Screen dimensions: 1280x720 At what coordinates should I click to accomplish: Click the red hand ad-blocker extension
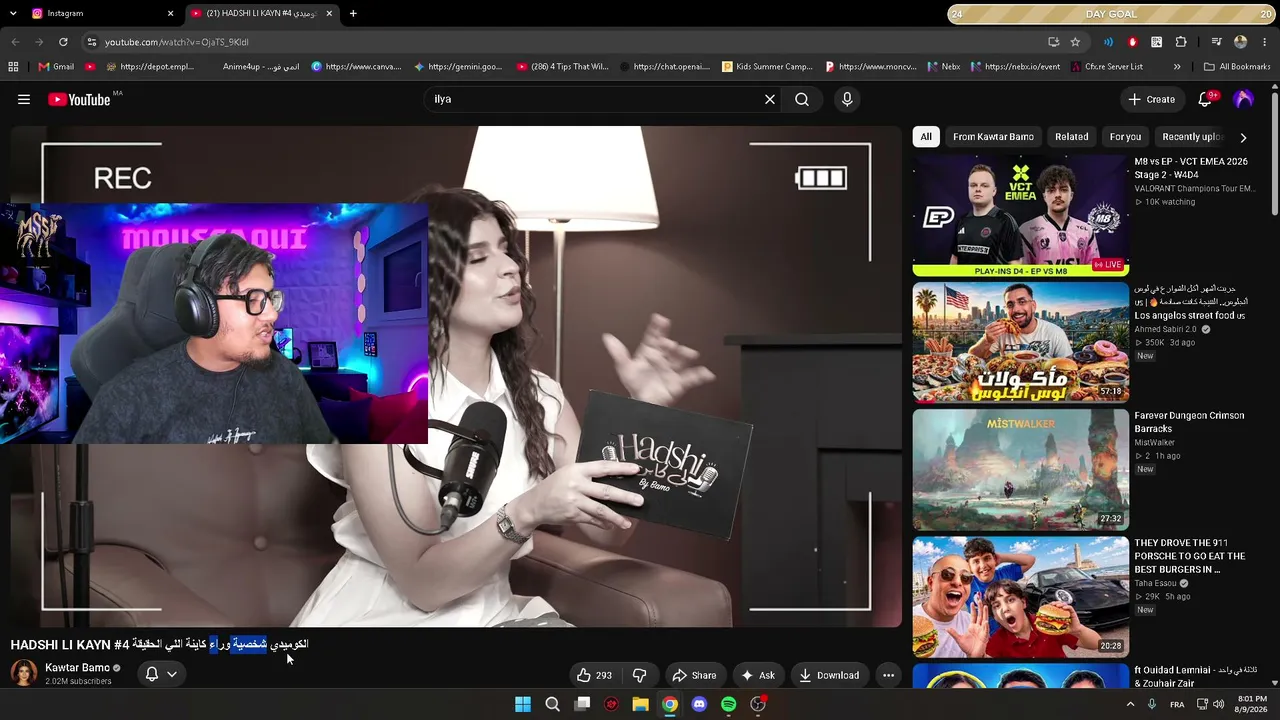1132,42
